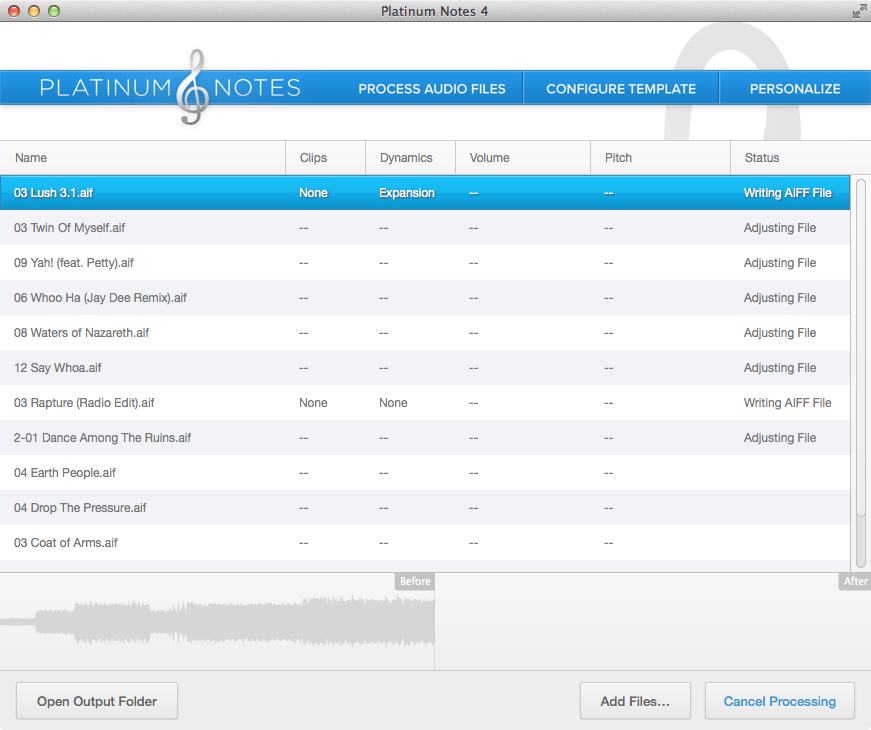The width and height of the screenshot is (871, 730).
Task: Click the Writing AIFF File status of Lush 3.1
Action: pyautogui.click(x=787, y=193)
